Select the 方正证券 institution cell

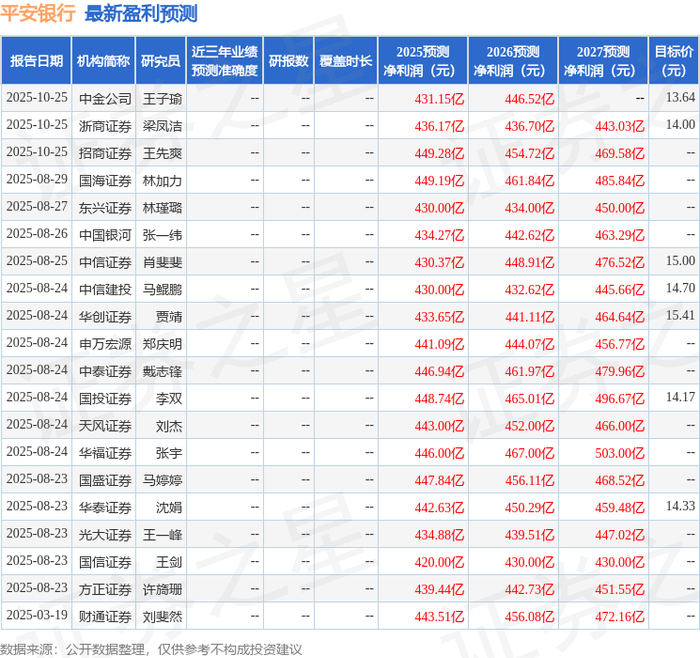point(105,589)
